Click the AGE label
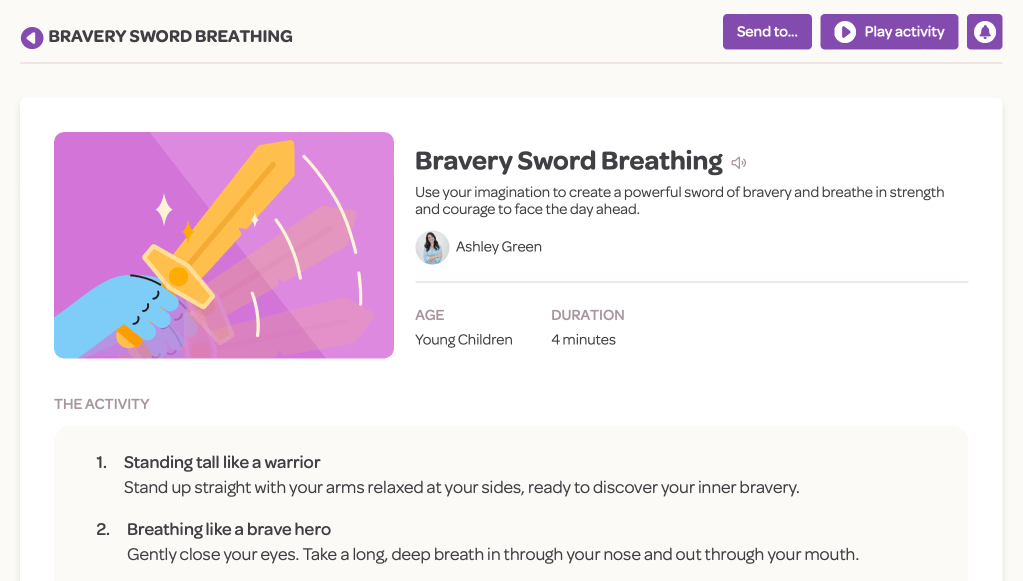The height and width of the screenshot is (581, 1023). (x=429, y=315)
